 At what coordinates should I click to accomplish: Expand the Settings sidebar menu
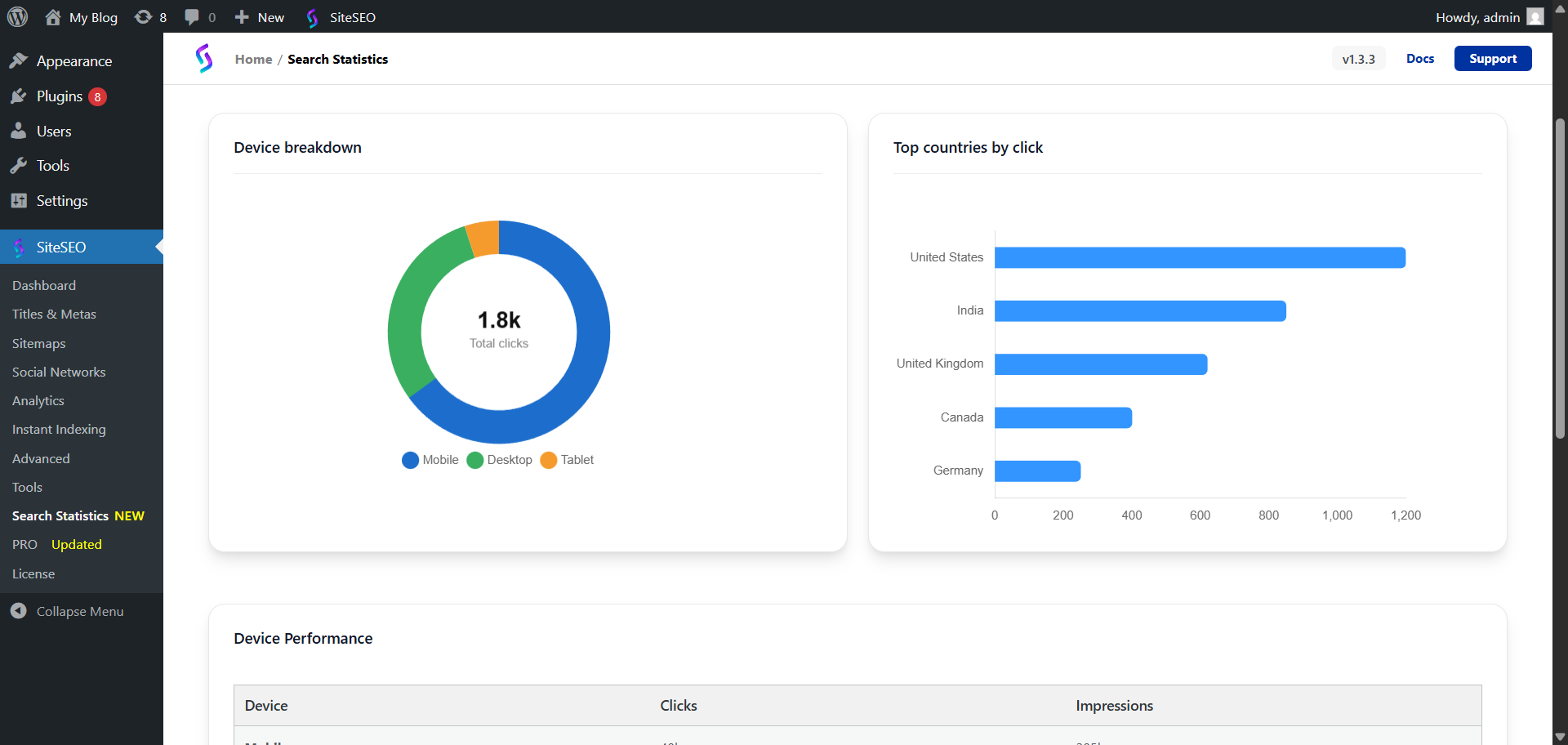61,201
